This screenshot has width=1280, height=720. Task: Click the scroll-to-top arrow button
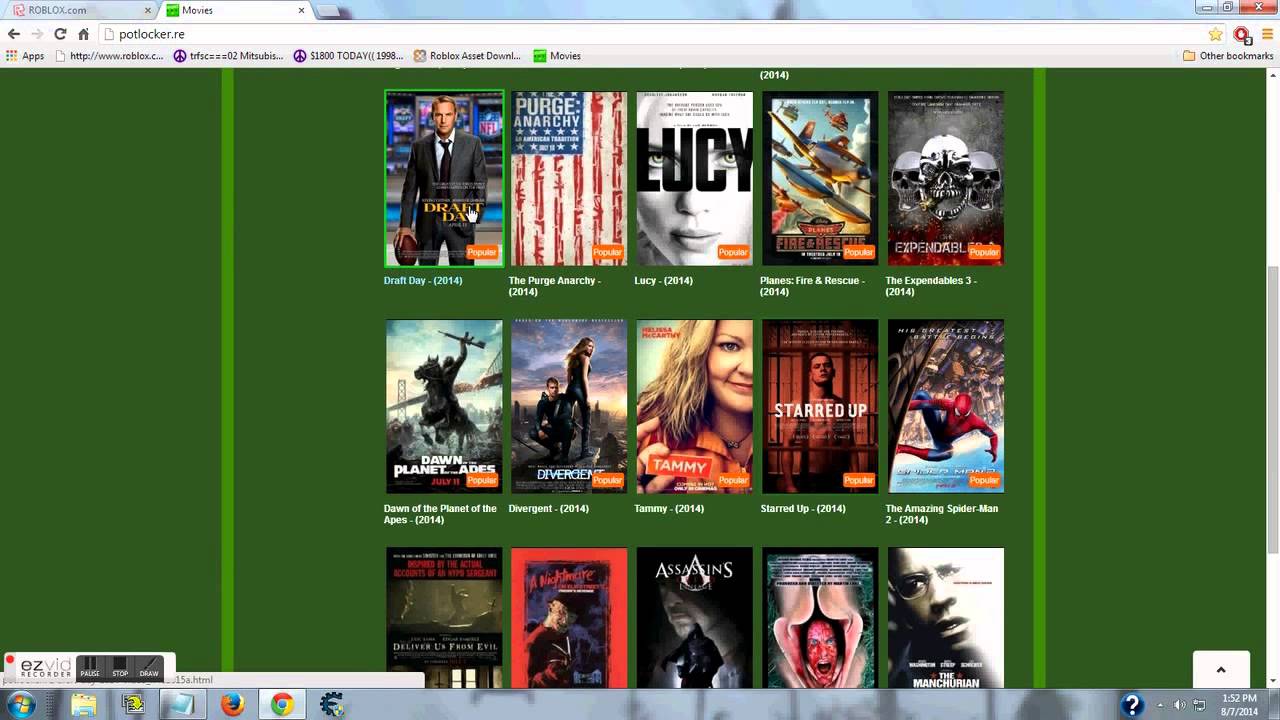(1221, 670)
